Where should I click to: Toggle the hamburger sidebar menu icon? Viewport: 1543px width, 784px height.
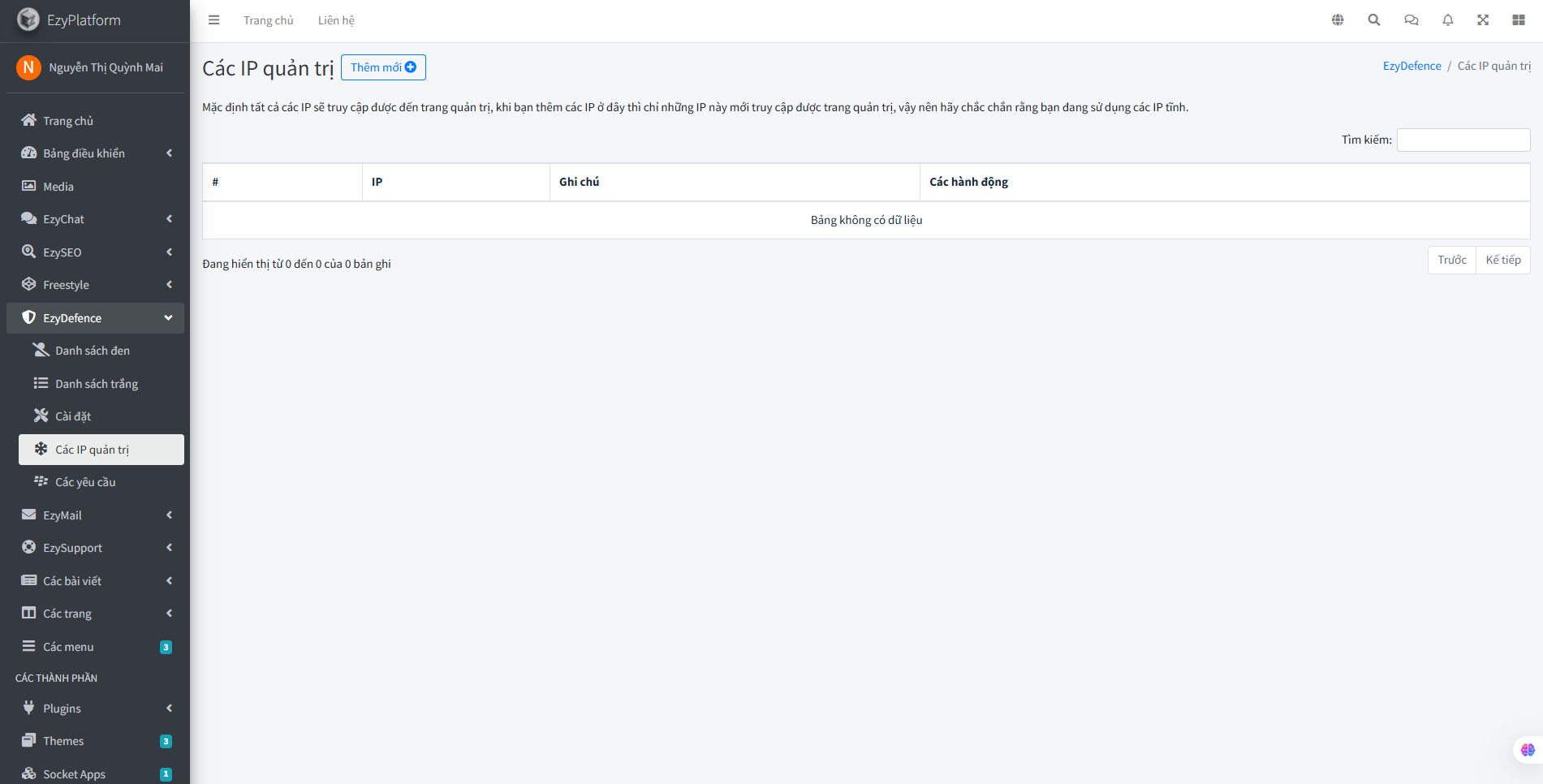tap(213, 20)
